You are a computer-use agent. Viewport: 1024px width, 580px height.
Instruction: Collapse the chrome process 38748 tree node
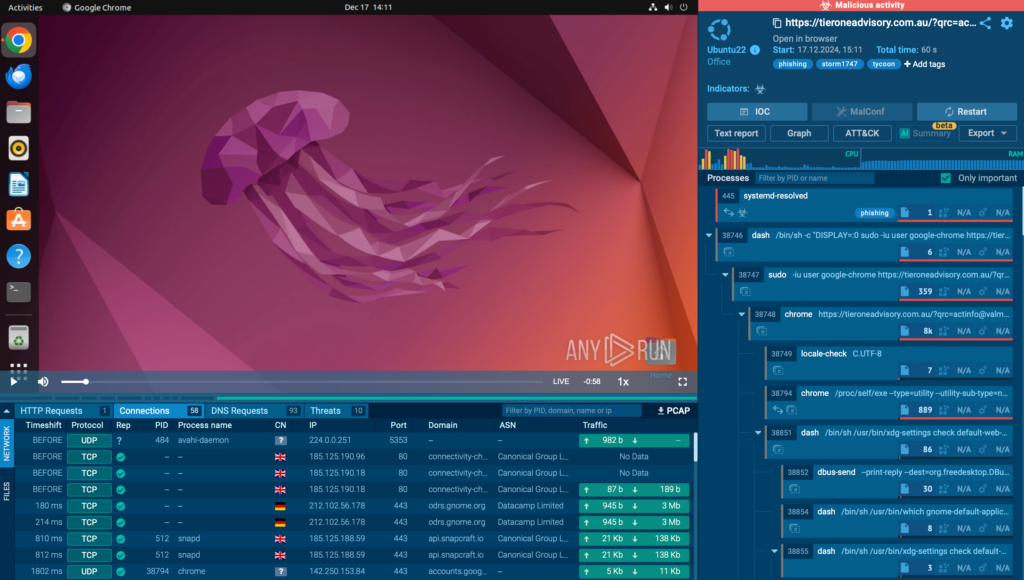click(x=742, y=314)
